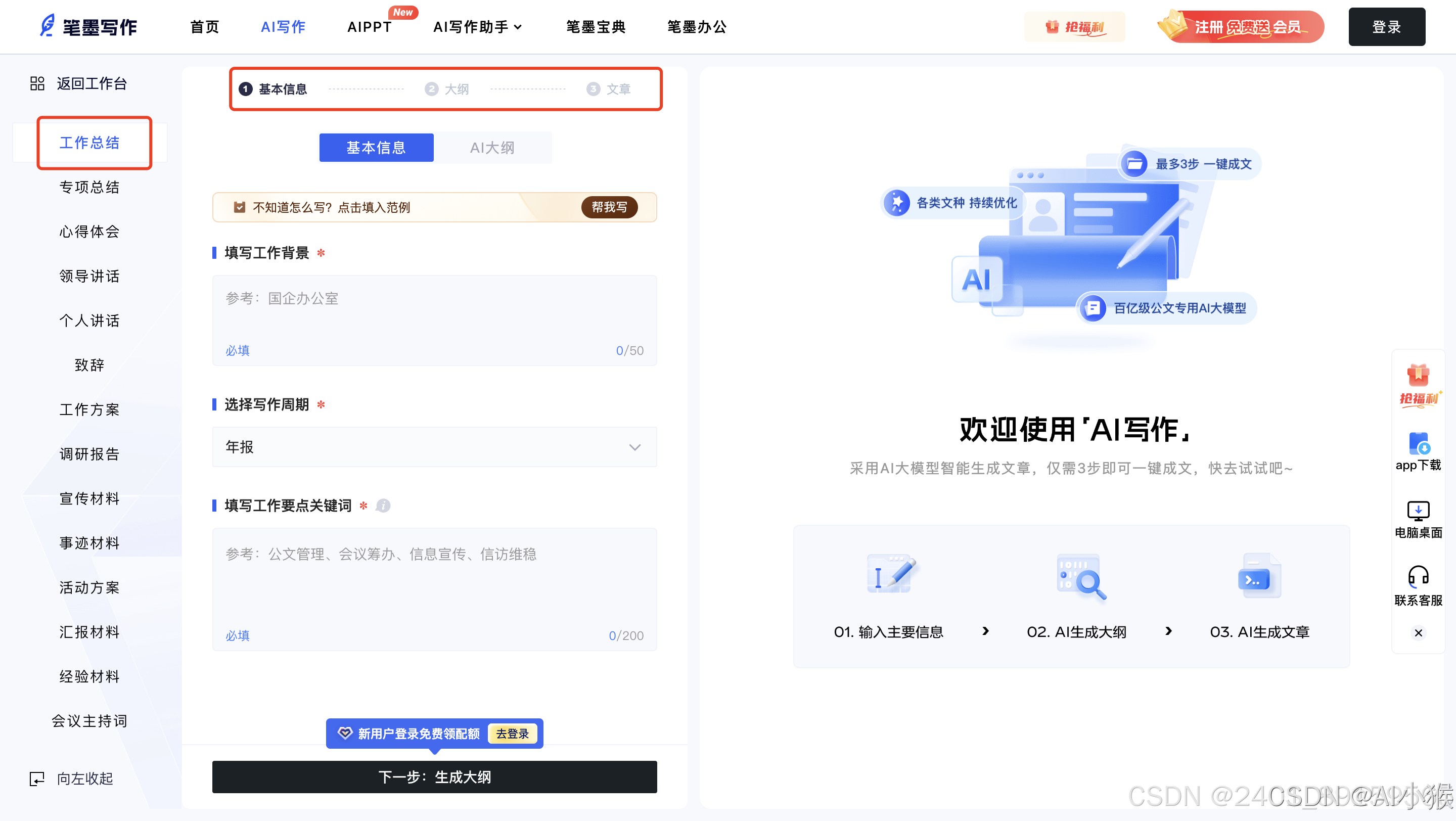
Task: Click the 登录 button
Action: [1386, 27]
